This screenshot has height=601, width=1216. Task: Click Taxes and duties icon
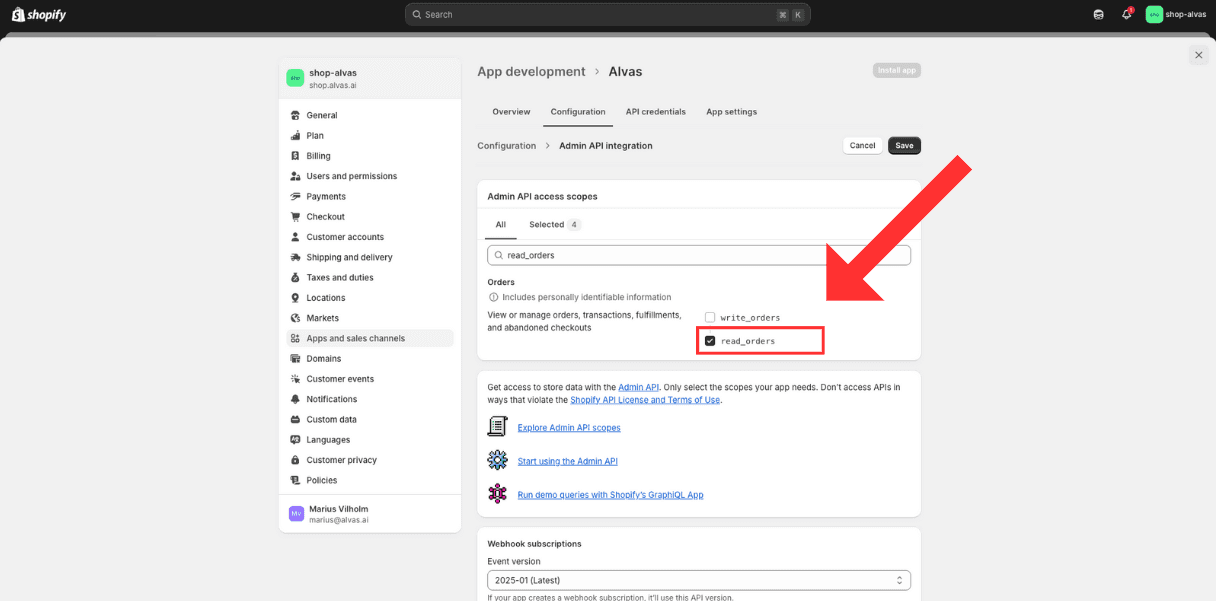coord(295,277)
